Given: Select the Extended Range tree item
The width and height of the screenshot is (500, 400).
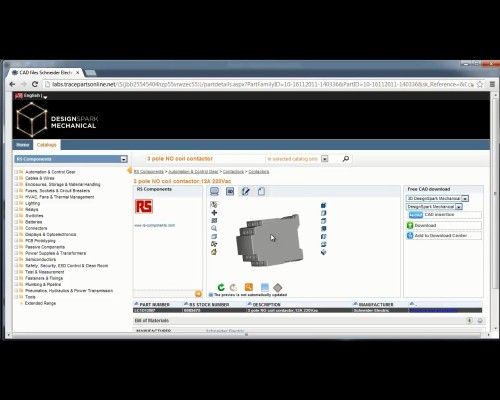Looking at the screenshot, I should point(40,303).
